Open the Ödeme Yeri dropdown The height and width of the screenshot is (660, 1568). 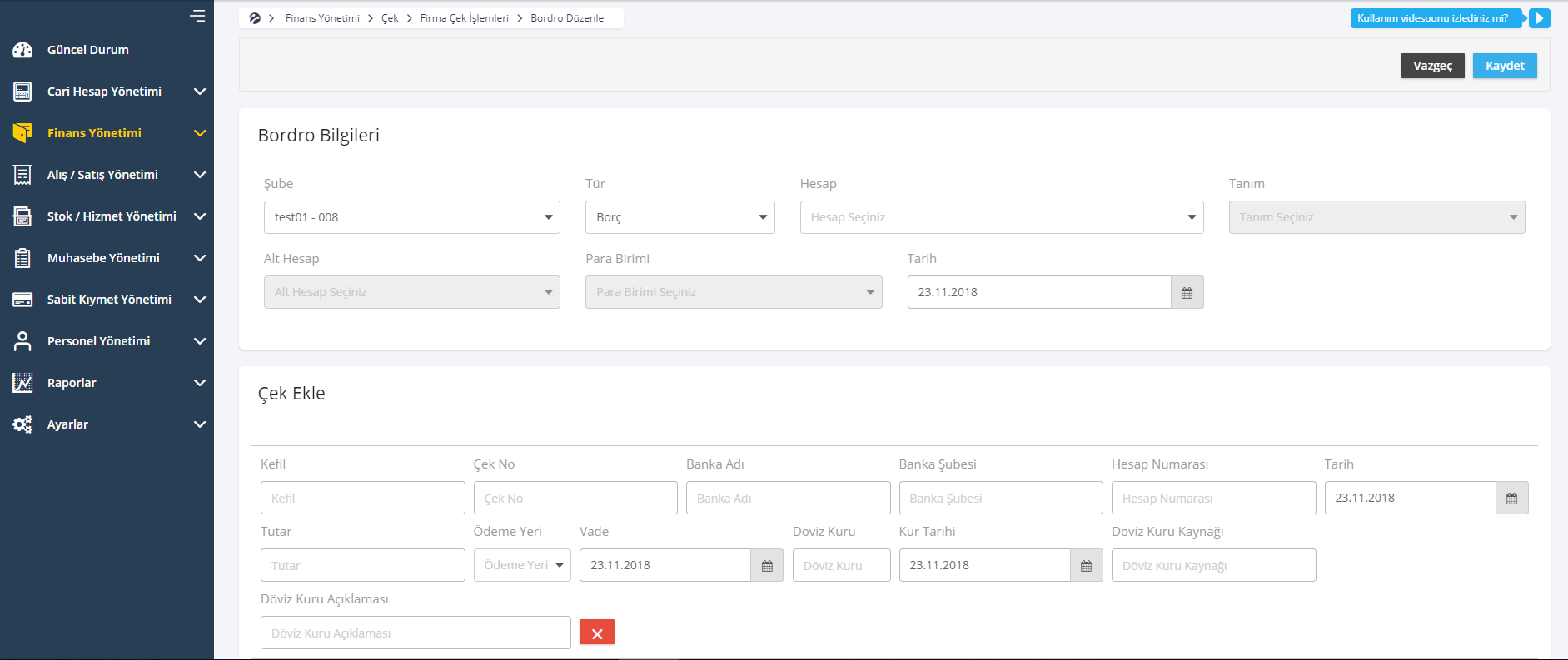522,565
